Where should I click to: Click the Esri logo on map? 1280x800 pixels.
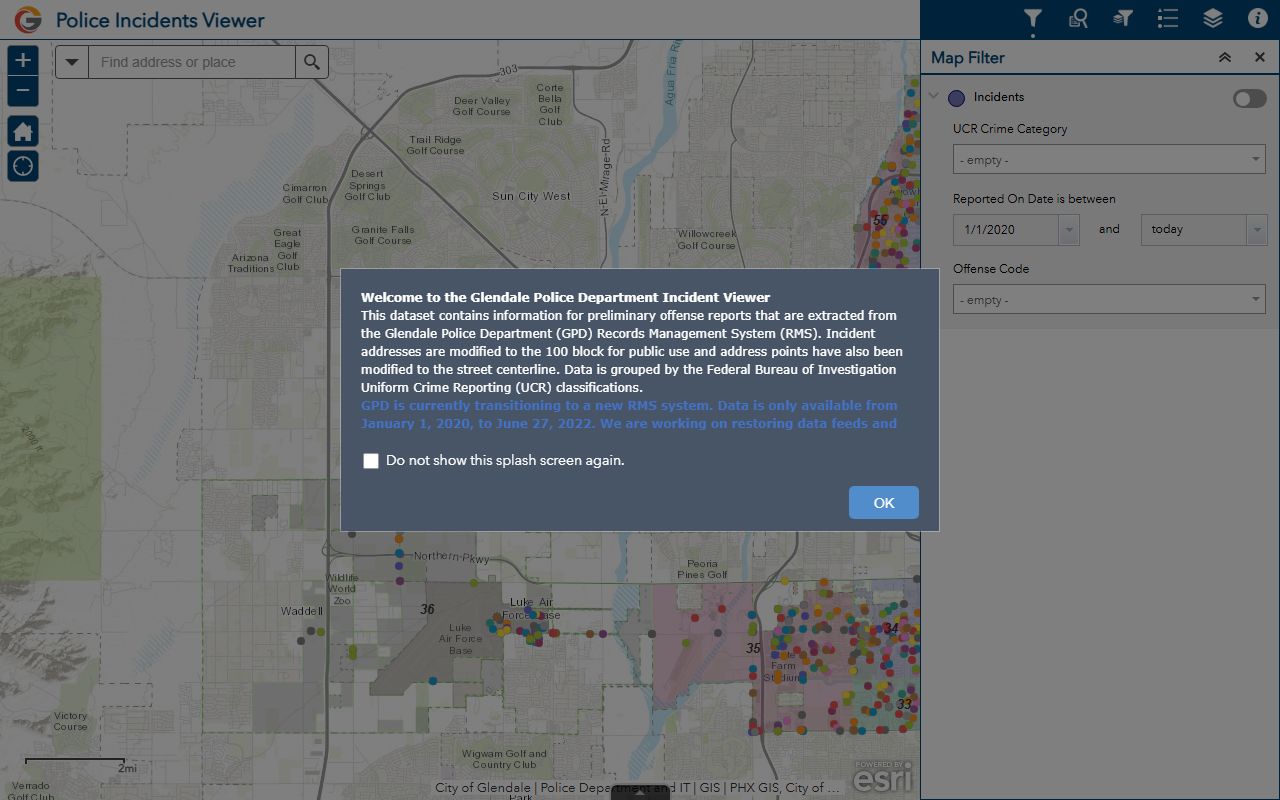point(883,775)
